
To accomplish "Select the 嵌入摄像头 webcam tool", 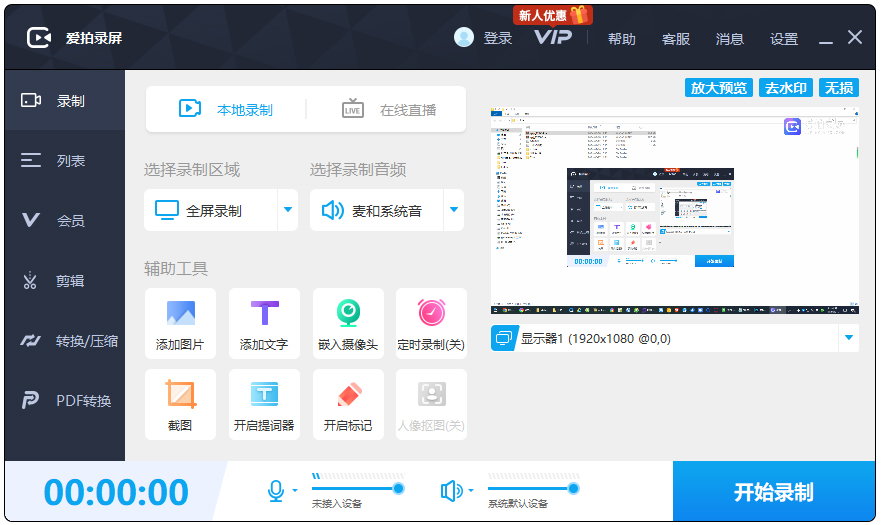I will click(x=348, y=324).
